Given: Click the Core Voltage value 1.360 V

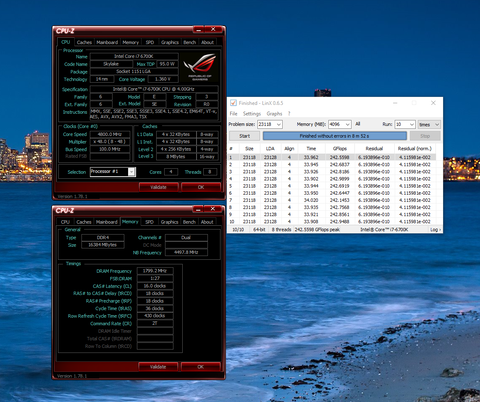Looking at the screenshot, I should [x=163, y=79].
